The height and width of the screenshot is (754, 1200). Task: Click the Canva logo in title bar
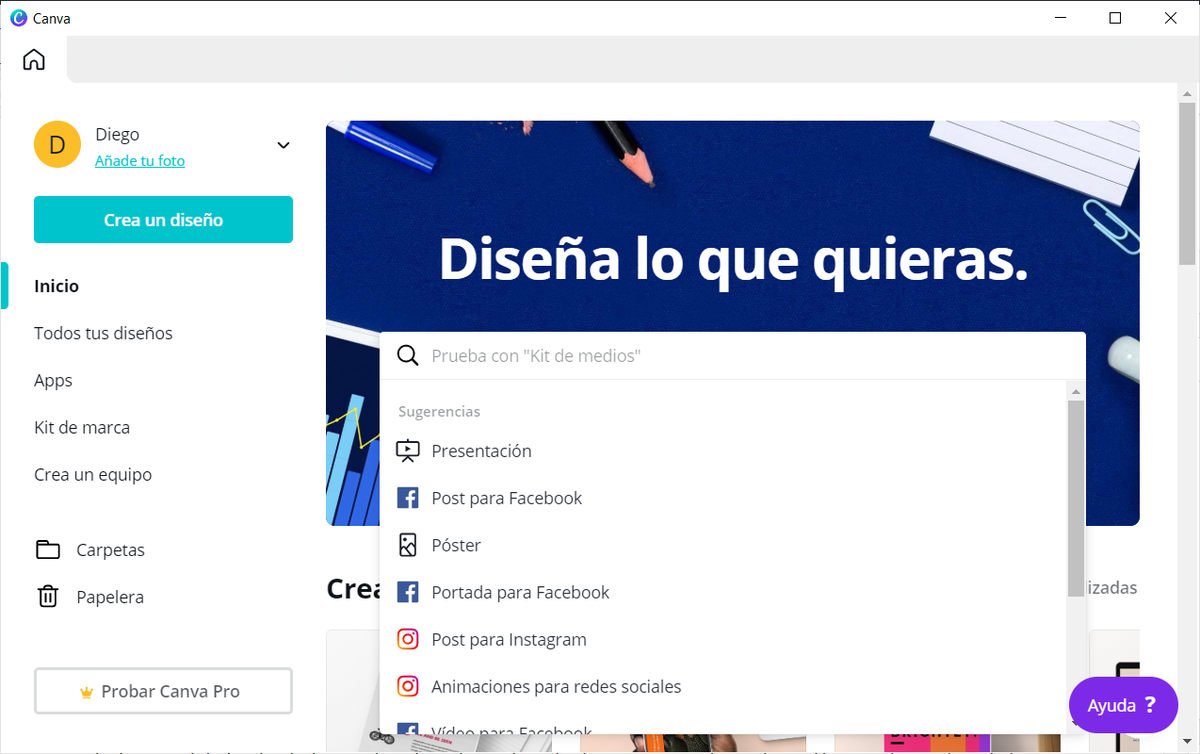(18, 18)
